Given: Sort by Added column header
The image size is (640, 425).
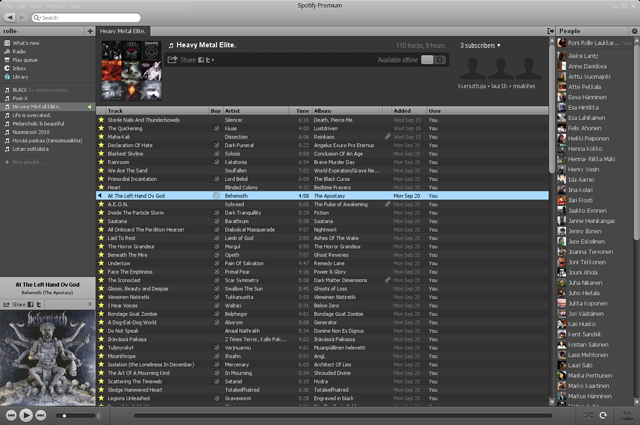Looking at the screenshot, I should click(x=408, y=111).
